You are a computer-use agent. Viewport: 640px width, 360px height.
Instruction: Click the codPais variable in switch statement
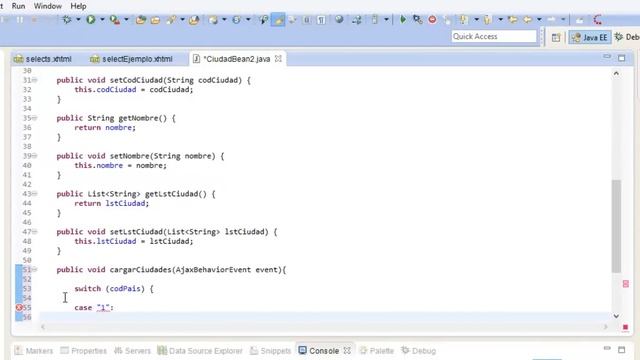click(125, 289)
